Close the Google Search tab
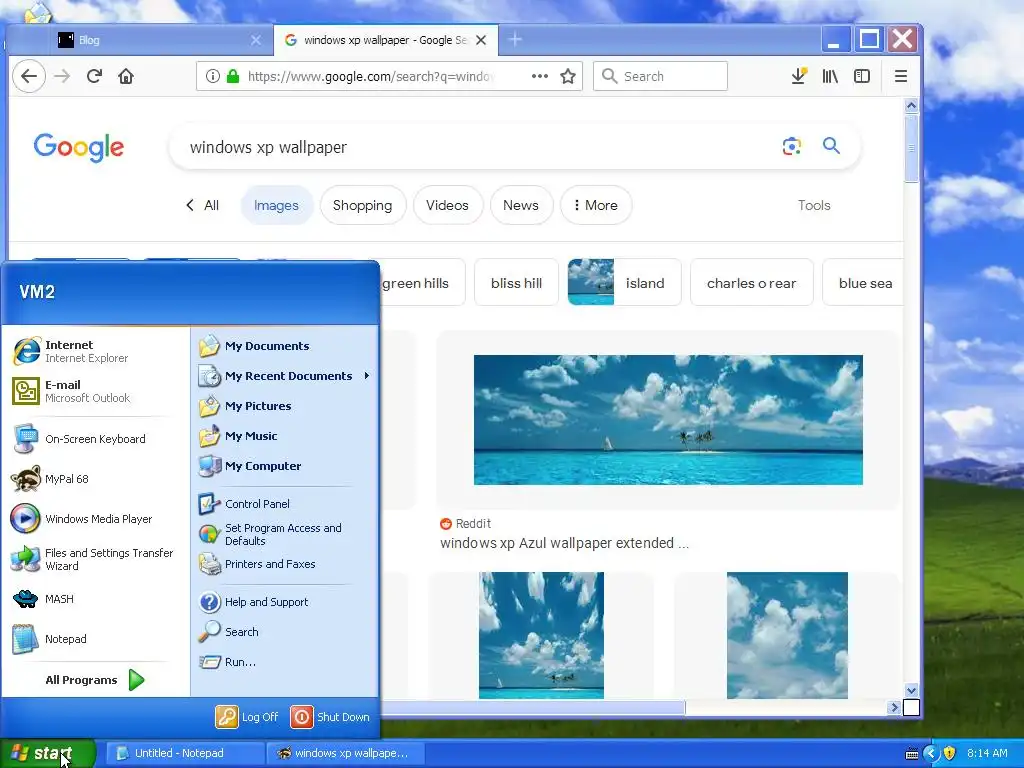1024x768 pixels. point(481,40)
